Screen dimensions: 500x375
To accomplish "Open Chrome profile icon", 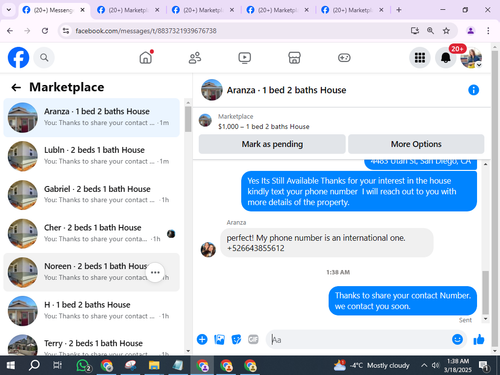I will click(471, 31).
